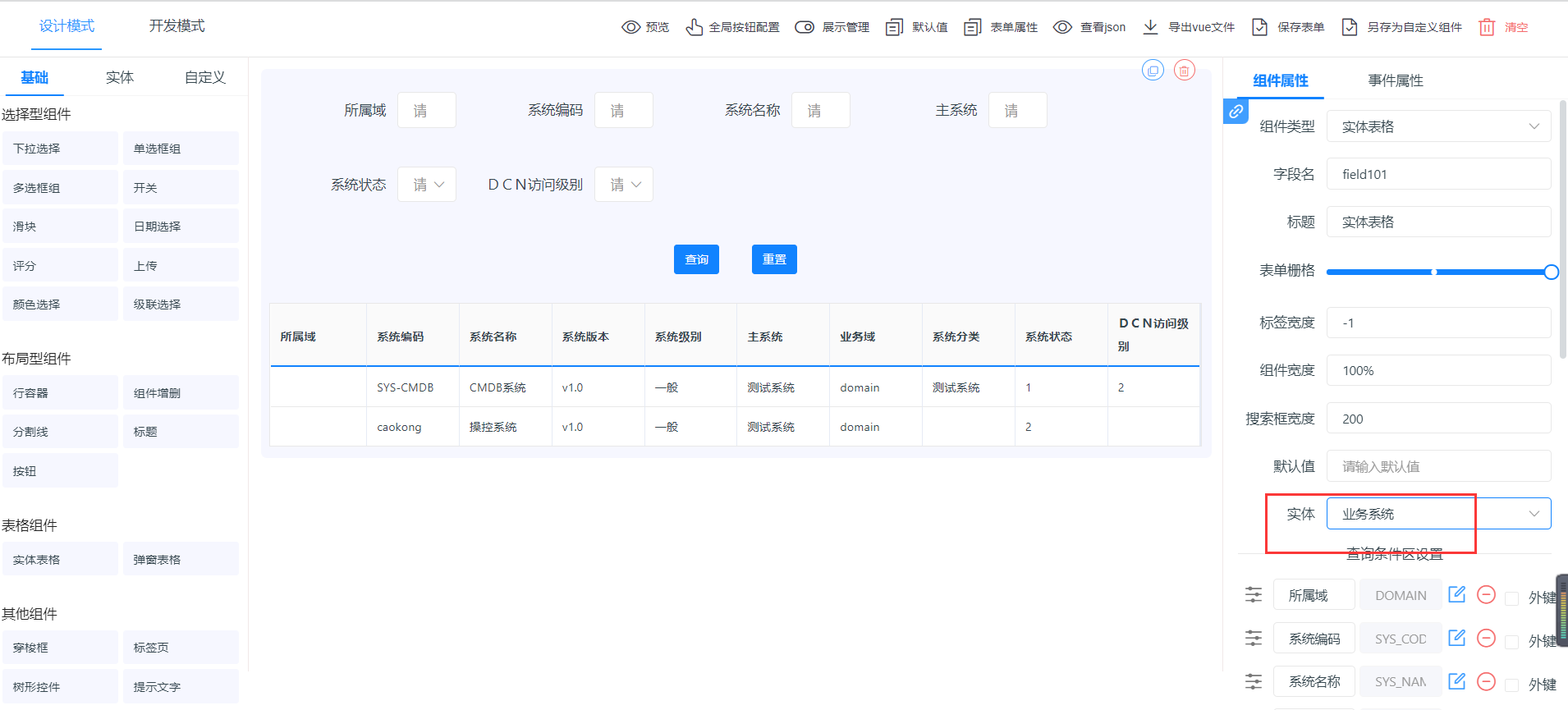Click the 查询 button
Screen dimensions: 1568x710
click(696, 259)
